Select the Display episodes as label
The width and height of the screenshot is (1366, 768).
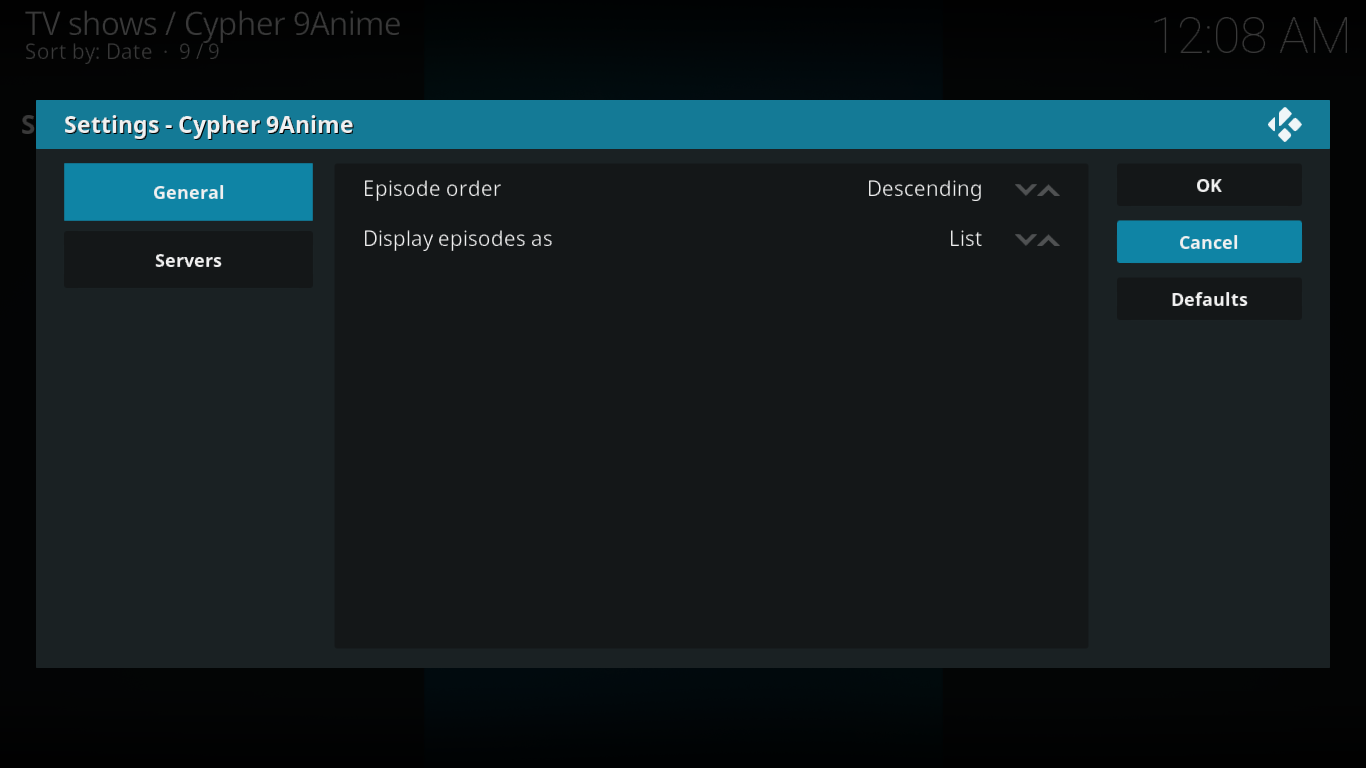(x=458, y=239)
